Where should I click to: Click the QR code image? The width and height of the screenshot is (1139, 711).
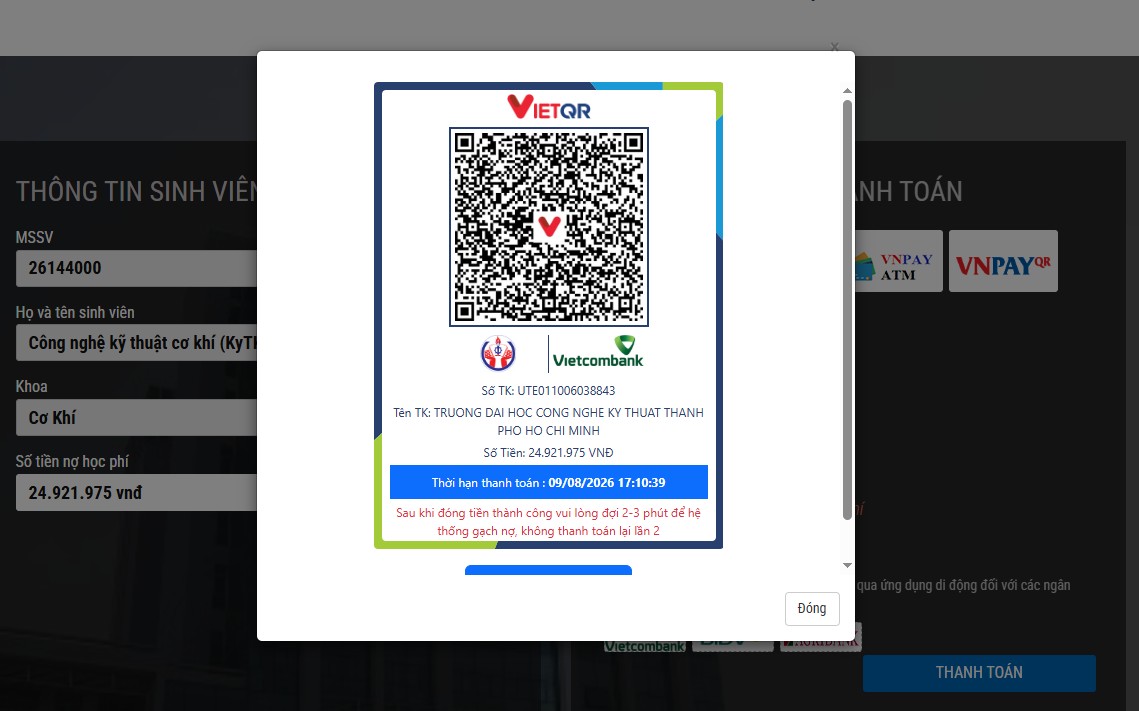pyautogui.click(x=548, y=227)
